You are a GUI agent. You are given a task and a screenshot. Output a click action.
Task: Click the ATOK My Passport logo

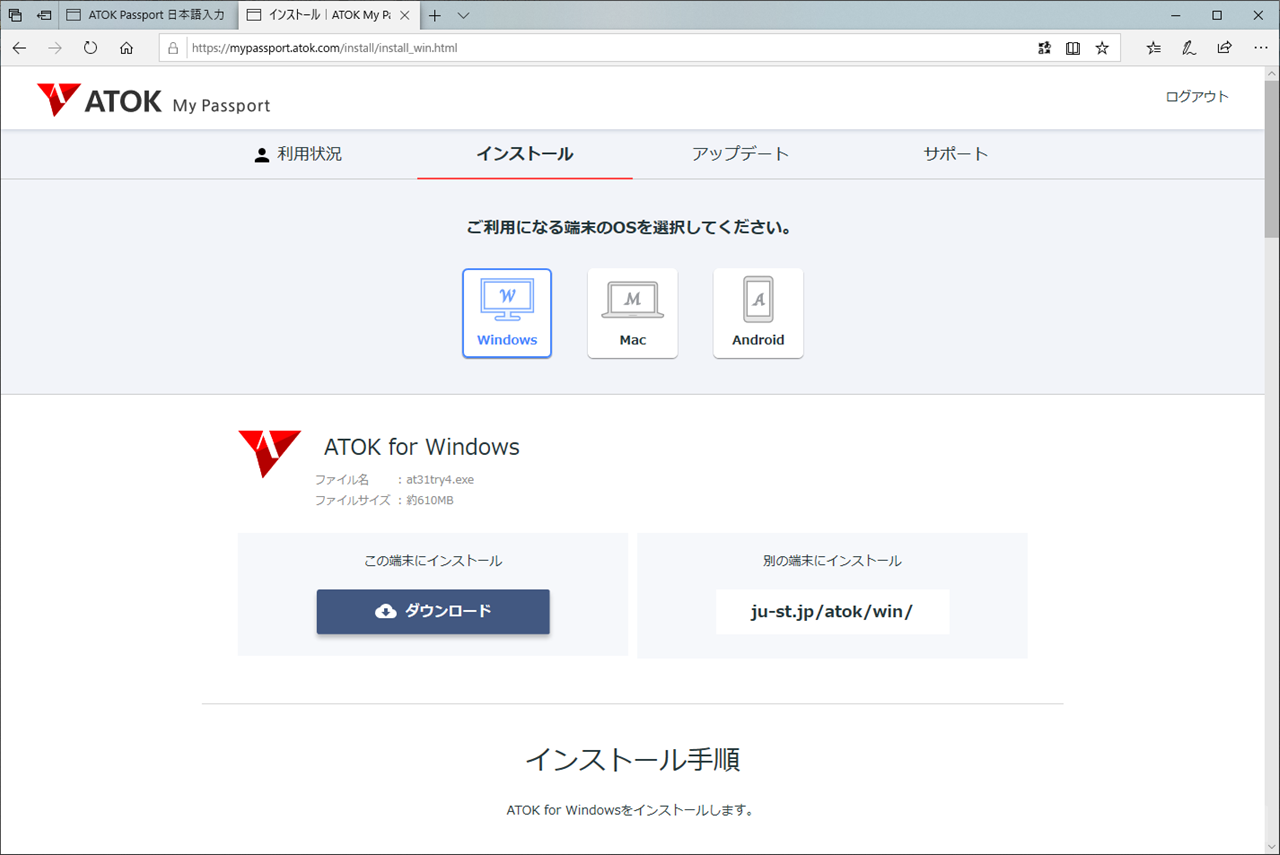[153, 100]
